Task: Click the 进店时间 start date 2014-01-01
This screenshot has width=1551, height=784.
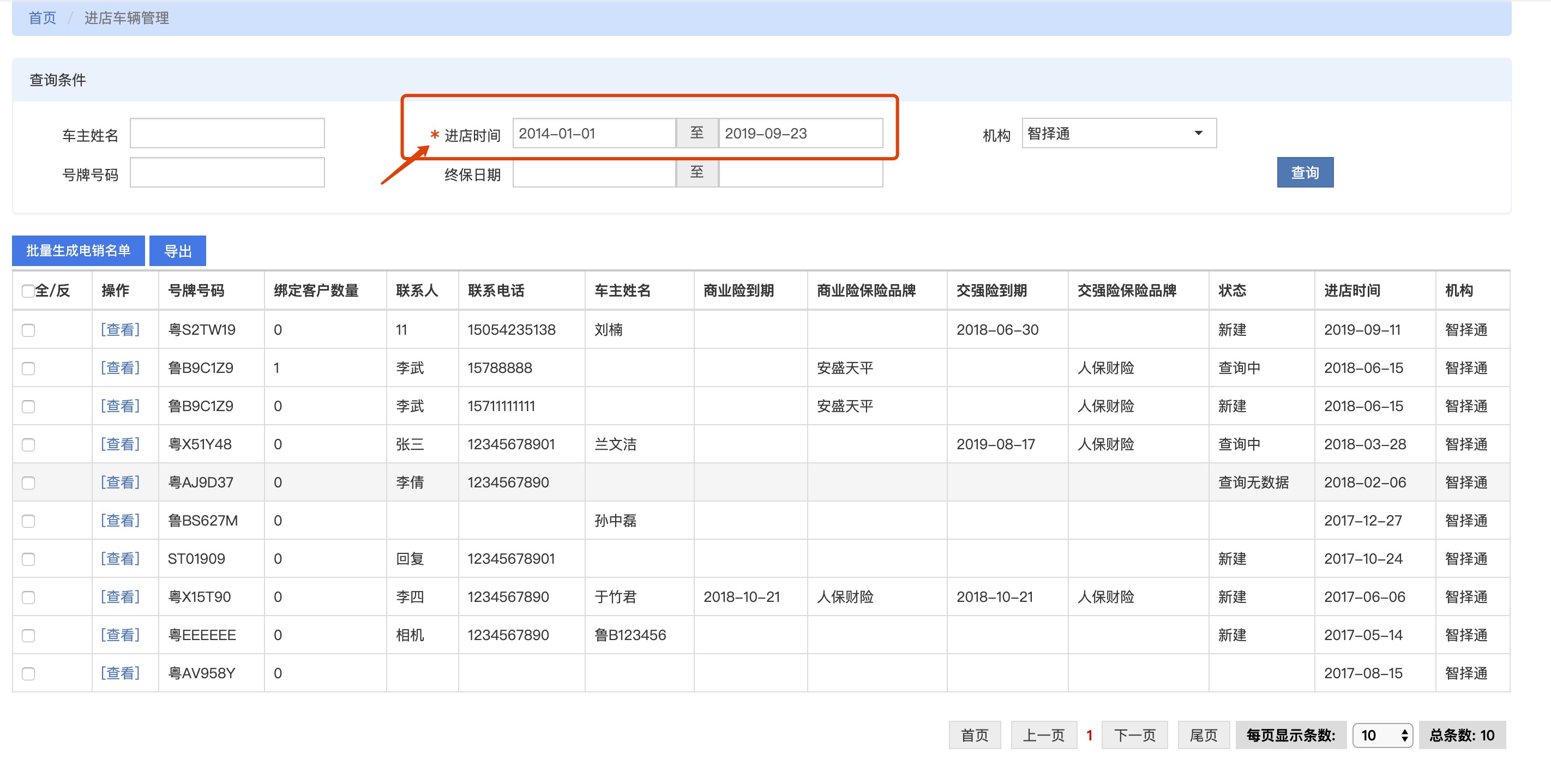Action: click(594, 133)
